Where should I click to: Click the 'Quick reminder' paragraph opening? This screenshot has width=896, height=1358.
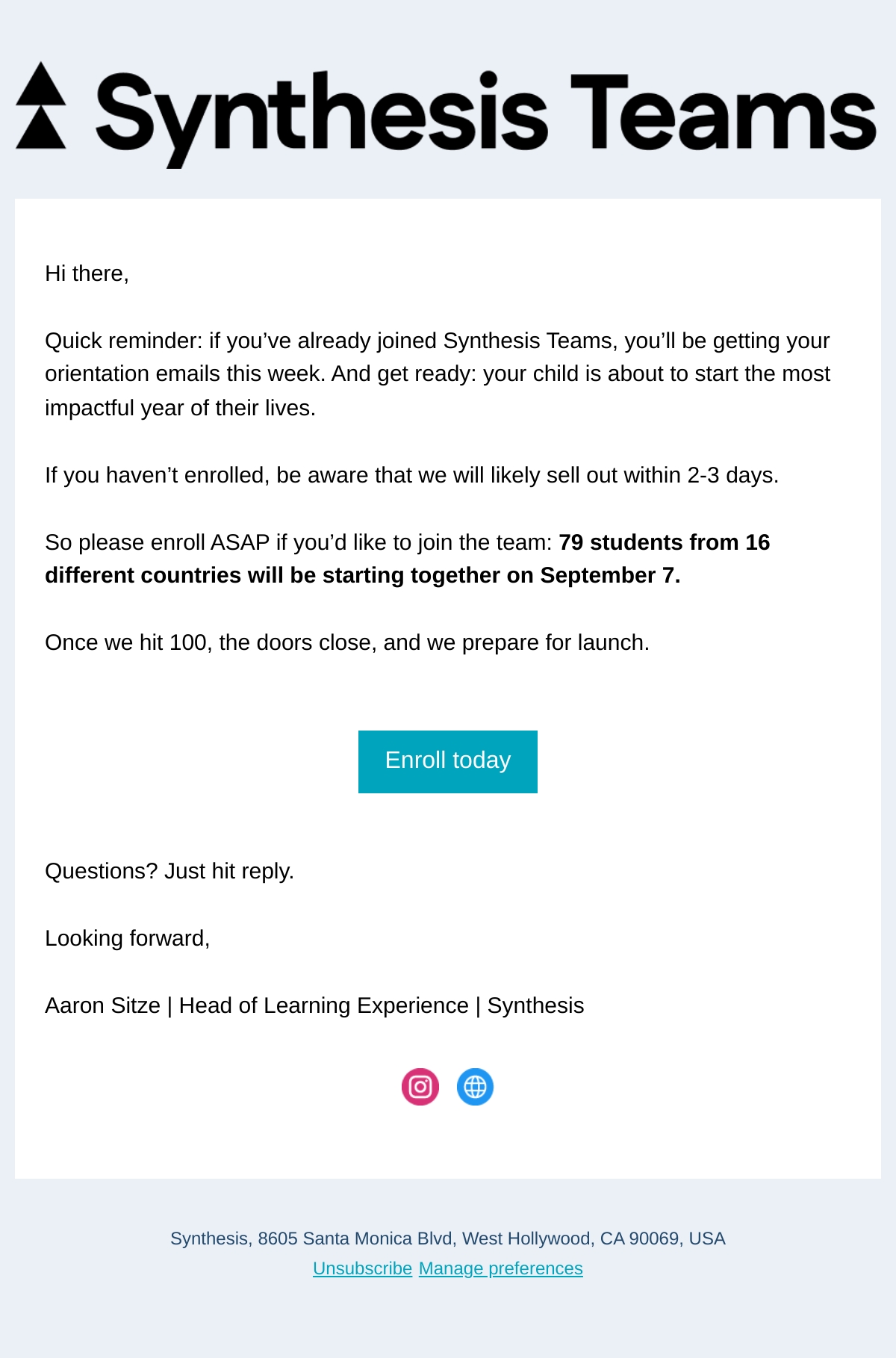pos(123,341)
